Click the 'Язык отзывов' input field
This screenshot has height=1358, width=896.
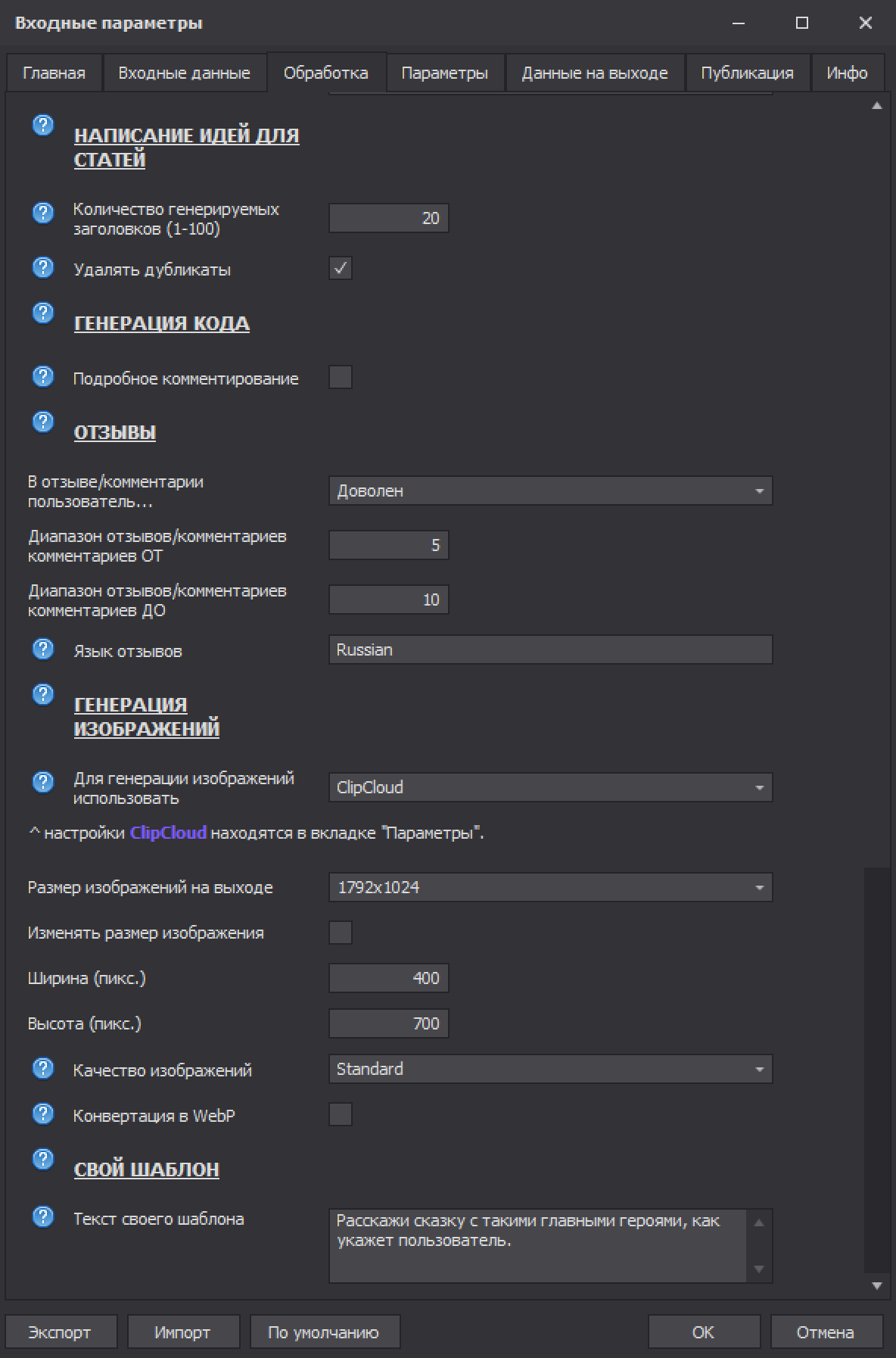click(x=550, y=649)
